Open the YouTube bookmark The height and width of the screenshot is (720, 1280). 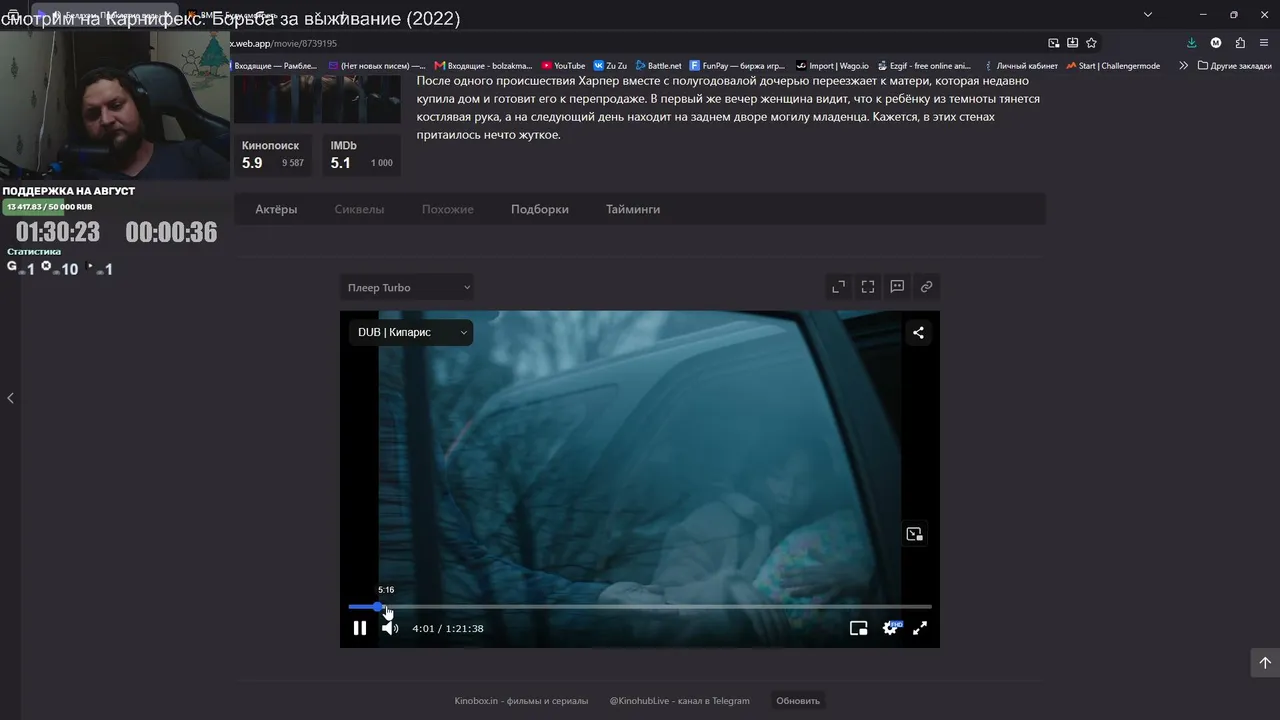(x=563, y=66)
